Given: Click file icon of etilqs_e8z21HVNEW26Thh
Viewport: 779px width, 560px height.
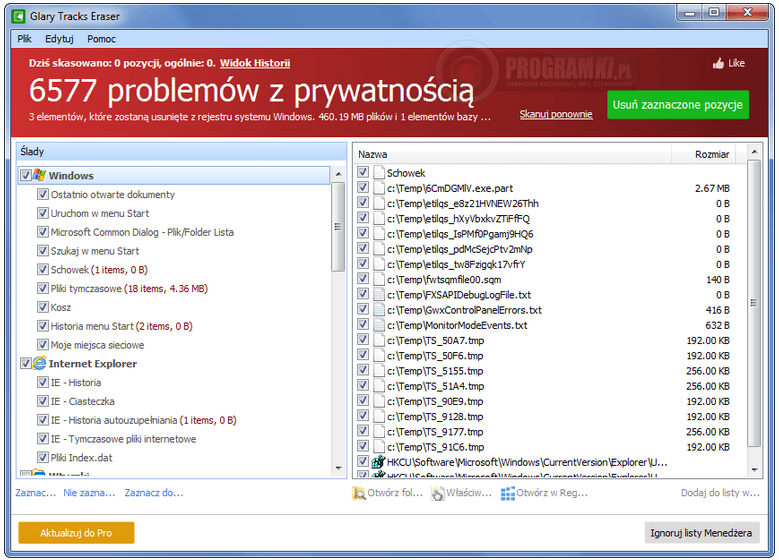Looking at the screenshot, I should pos(379,204).
